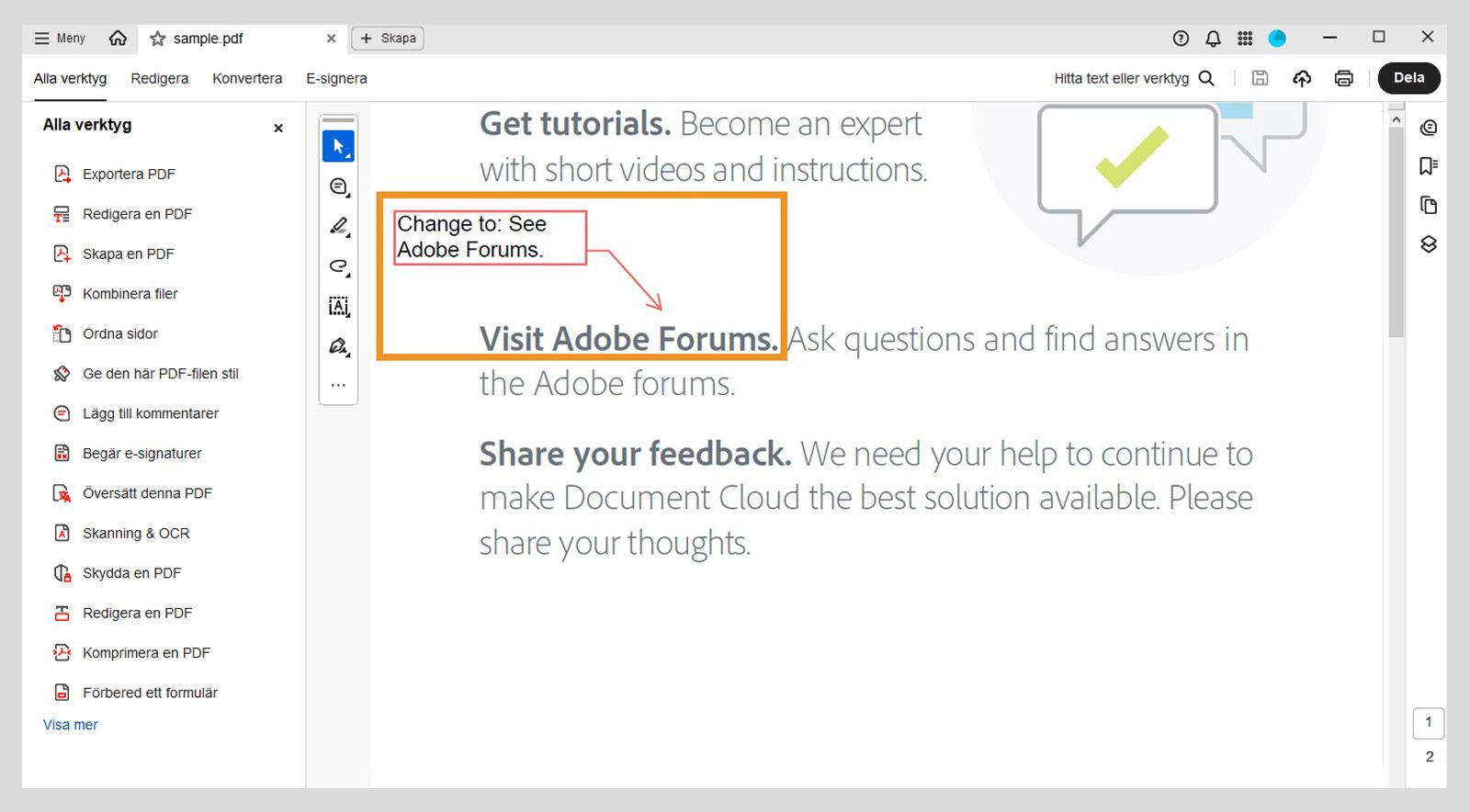This screenshot has height=812, width=1470.
Task: Close the Alla verktyg panel
Action: click(278, 129)
